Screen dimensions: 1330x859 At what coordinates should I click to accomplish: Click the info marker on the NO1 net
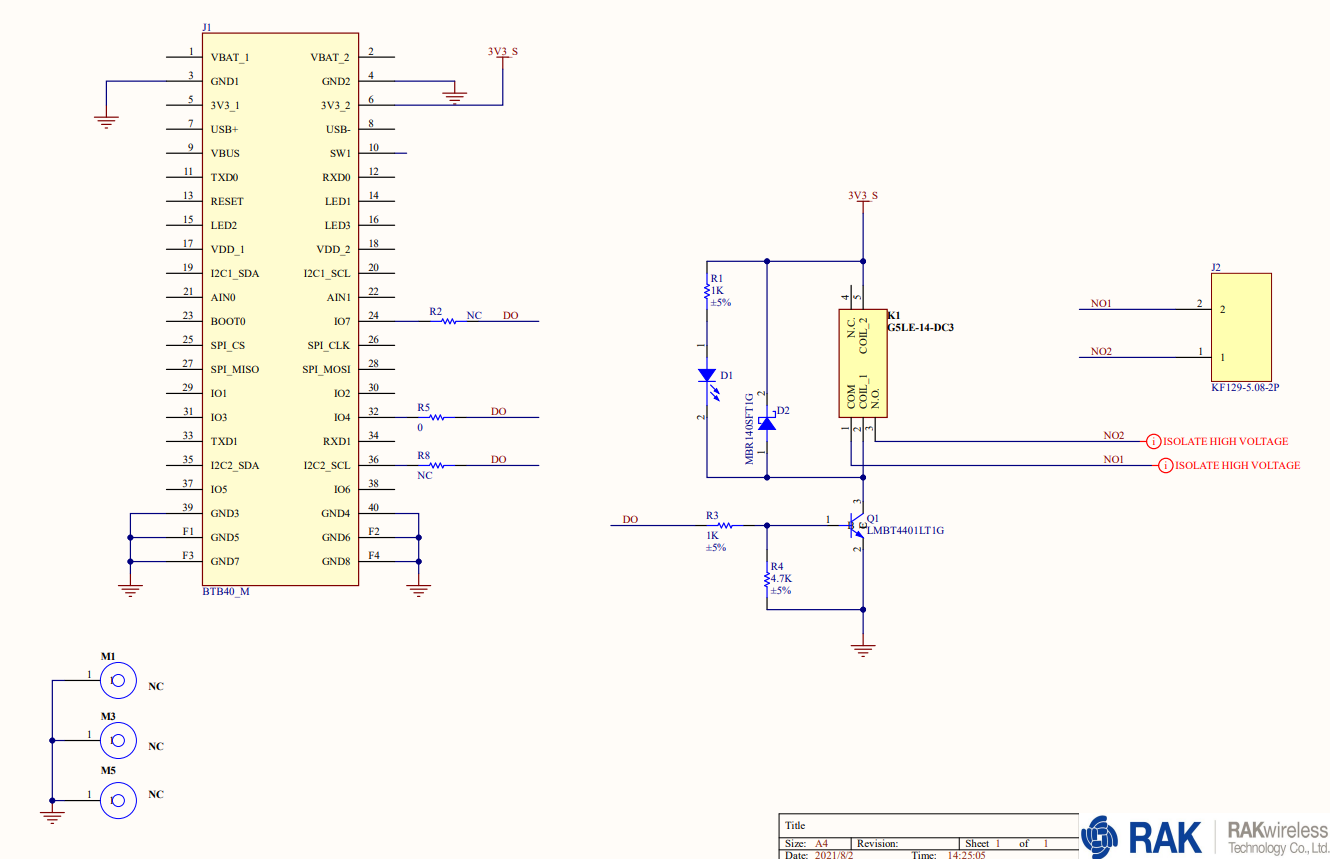pos(1165,465)
